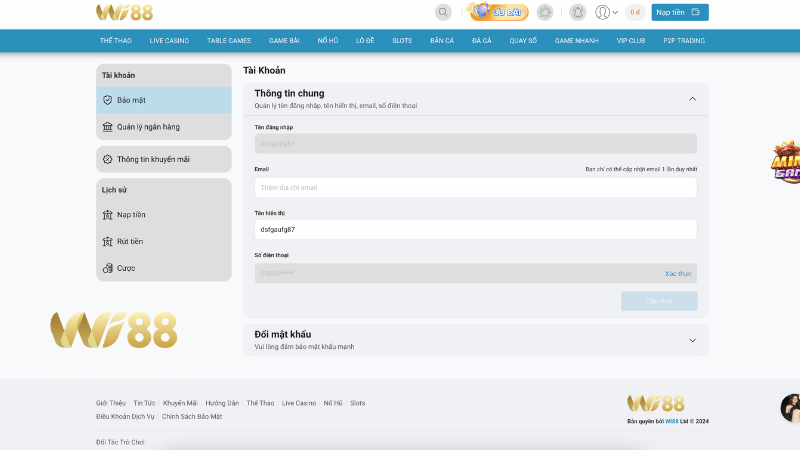Open the Ưu Đãi promotions badge
This screenshot has width=800, height=450.
pyautogui.click(x=498, y=12)
